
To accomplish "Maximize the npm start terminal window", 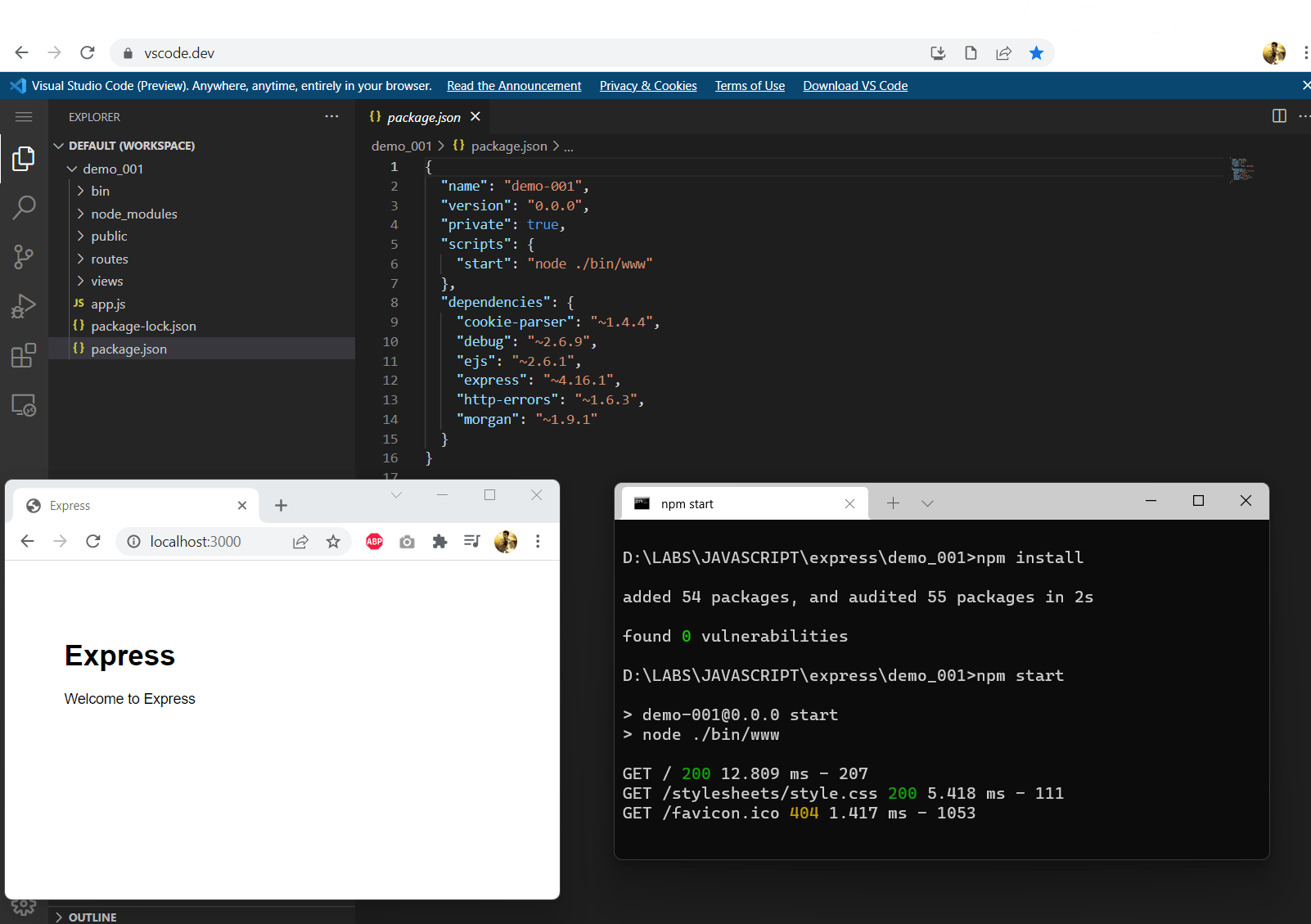I will (x=1198, y=501).
